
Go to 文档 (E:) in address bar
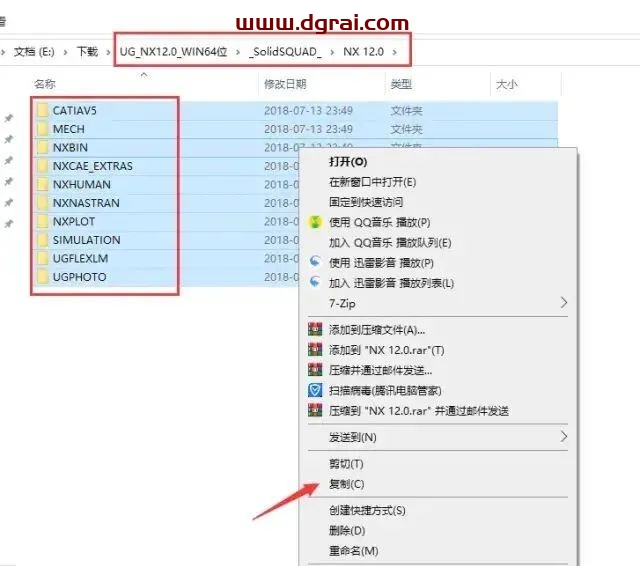click(x=34, y=52)
